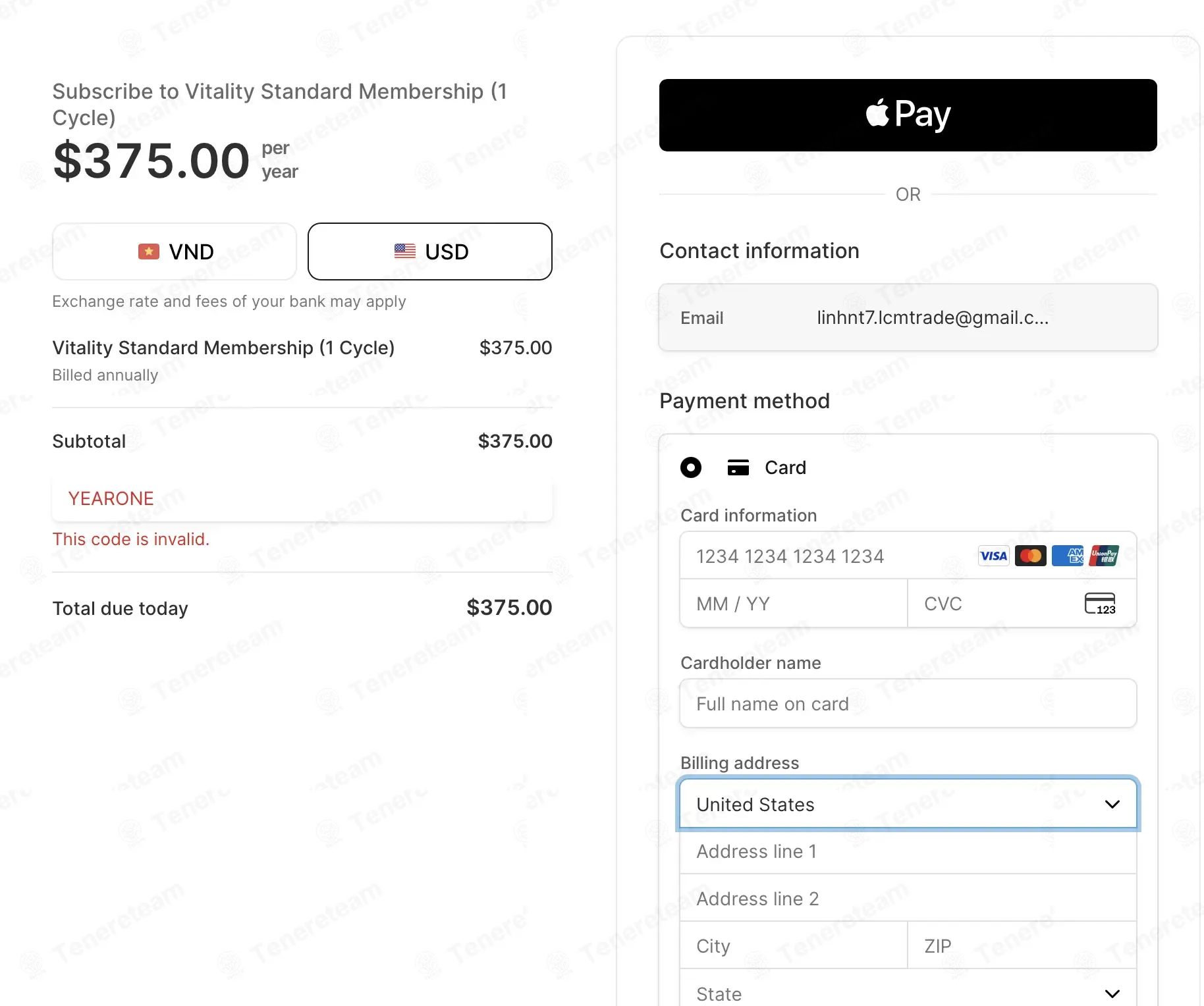This screenshot has height=1006, width=1204.
Task: Pay with the Apple Pay button
Action: pyautogui.click(x=908, y=115)
